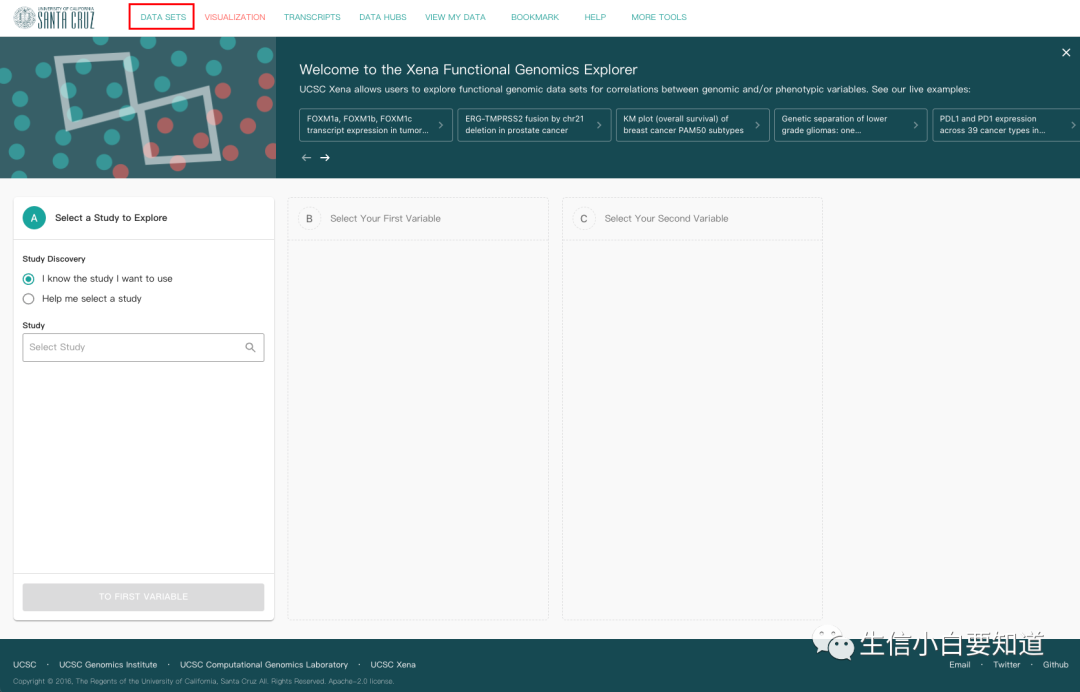The height and width of the screenshot is (692, 1080).
Task: Open the More Tools menu
Action: 659,17
